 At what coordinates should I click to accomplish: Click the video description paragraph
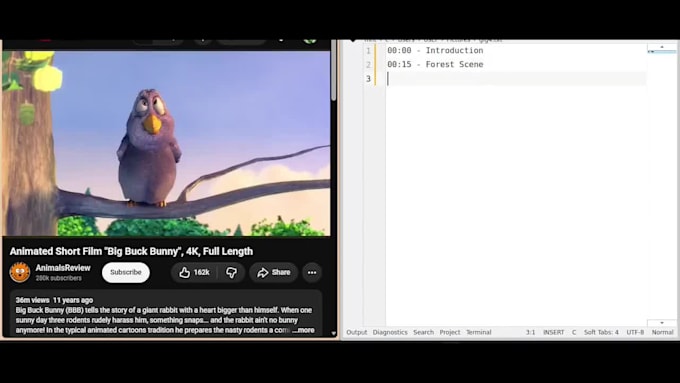[164, 320]
